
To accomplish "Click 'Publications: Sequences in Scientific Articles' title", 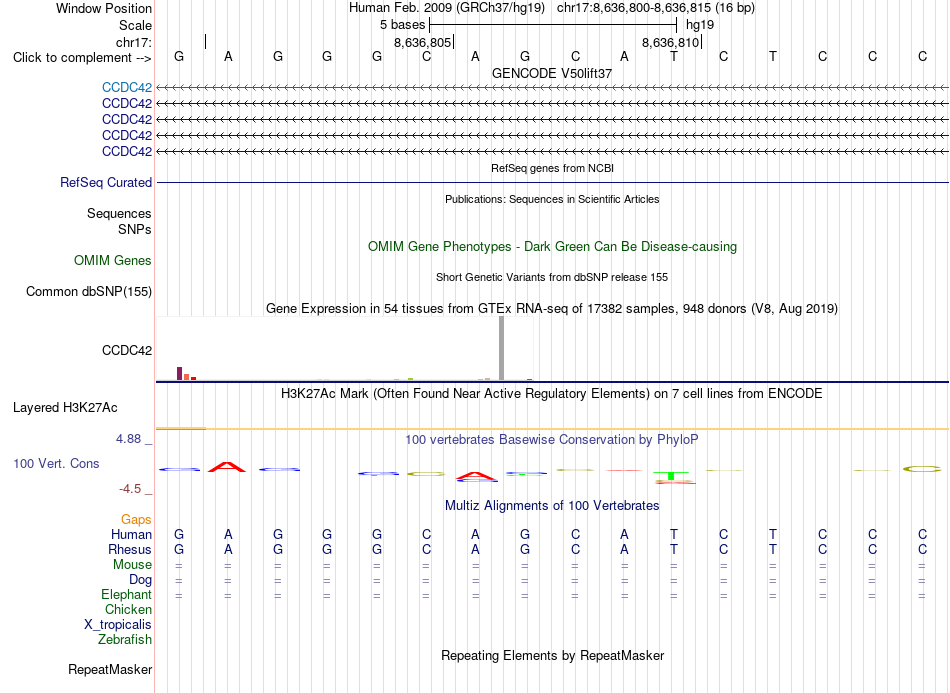I will (552, 199).
